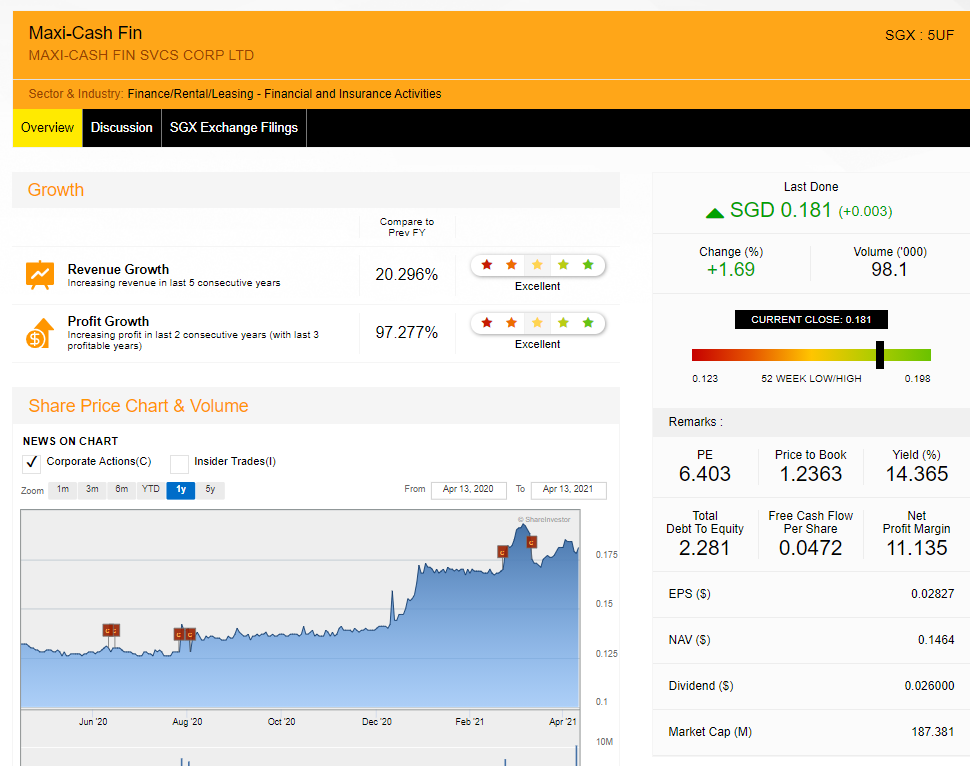Select the Overview tab
This screenshot has width=970, height=766.
[47, 128]
